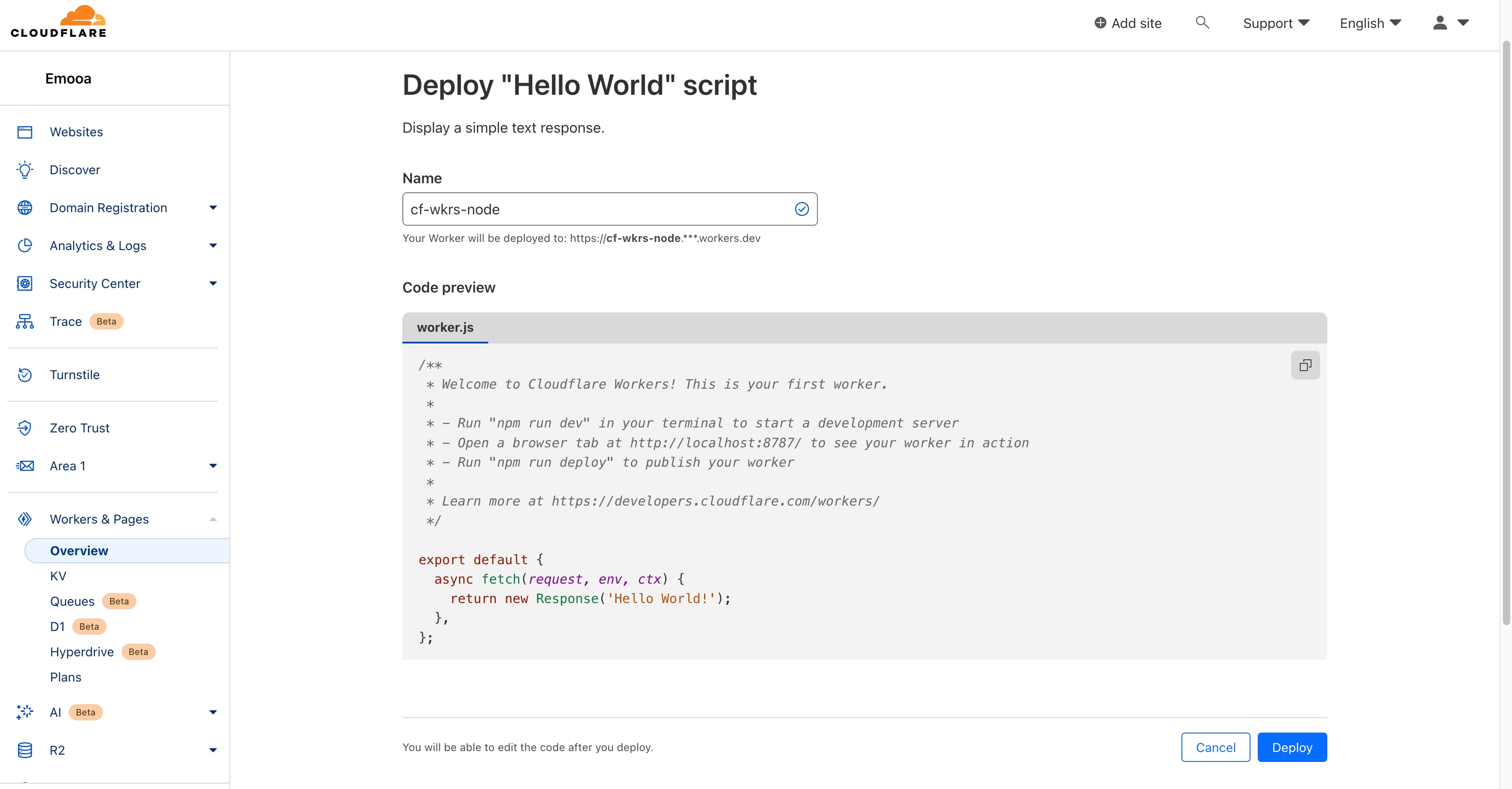Open the Websites page
The height and width of the screenshot is (789, 1512).
click(x=76, y=132)
